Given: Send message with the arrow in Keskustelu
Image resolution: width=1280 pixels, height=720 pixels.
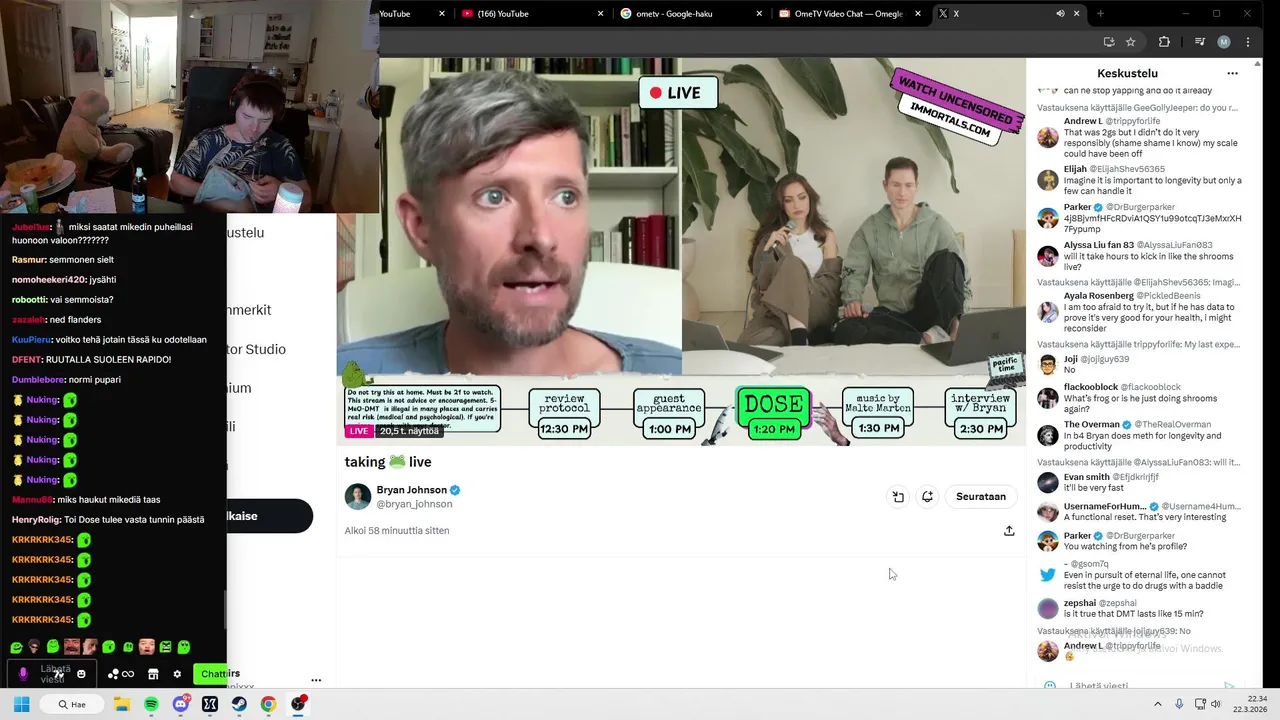Looking at the screenshot, I should 1230,686.
